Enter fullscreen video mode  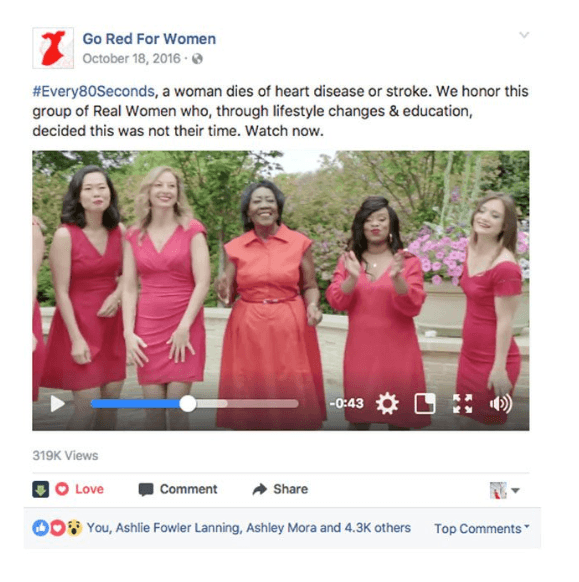click(462, 403)
